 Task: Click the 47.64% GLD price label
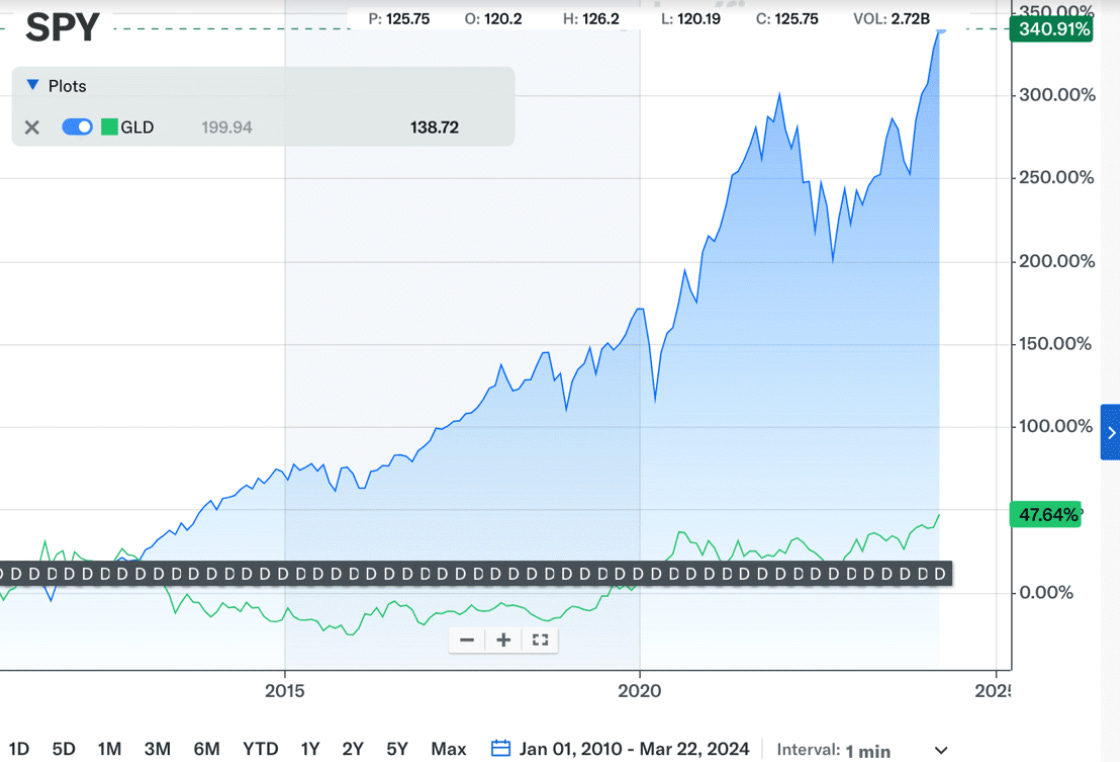click(1046, 514)
